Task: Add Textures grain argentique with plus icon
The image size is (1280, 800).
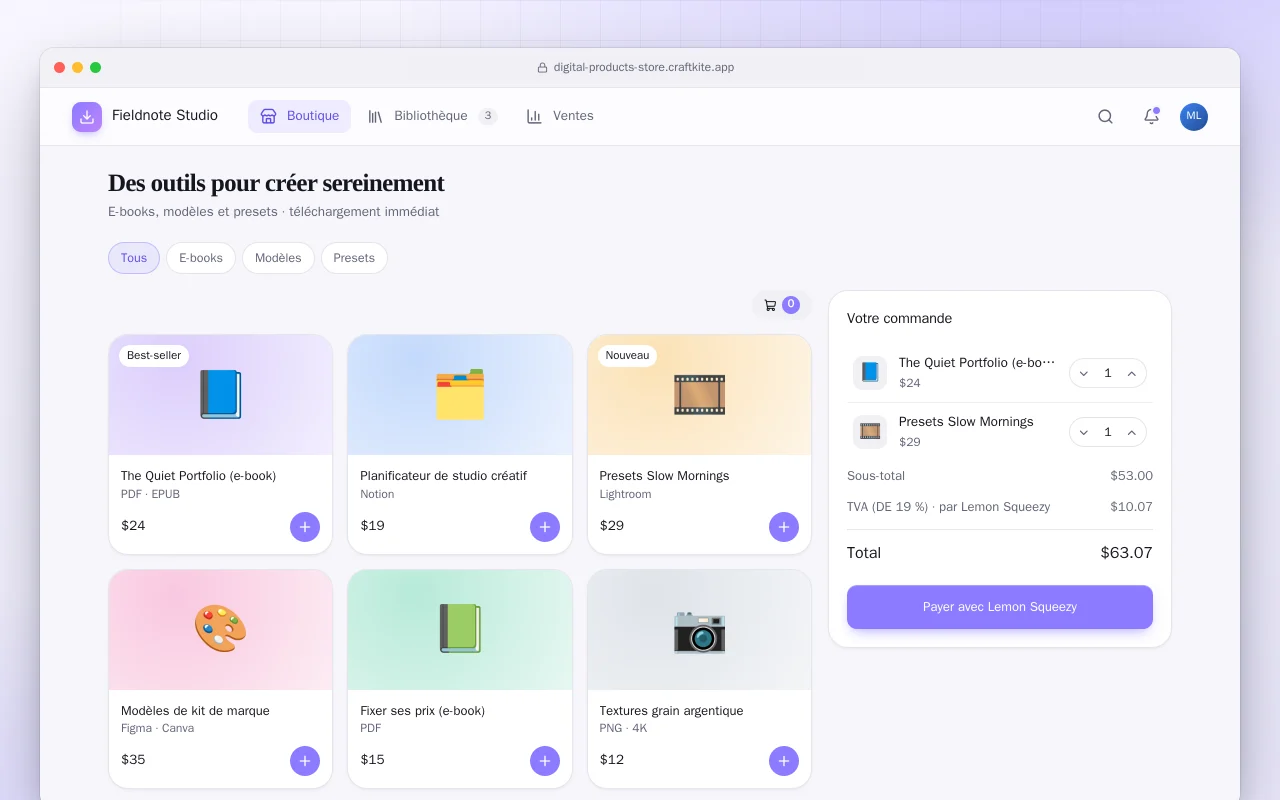Action: [x=784, y=761]
